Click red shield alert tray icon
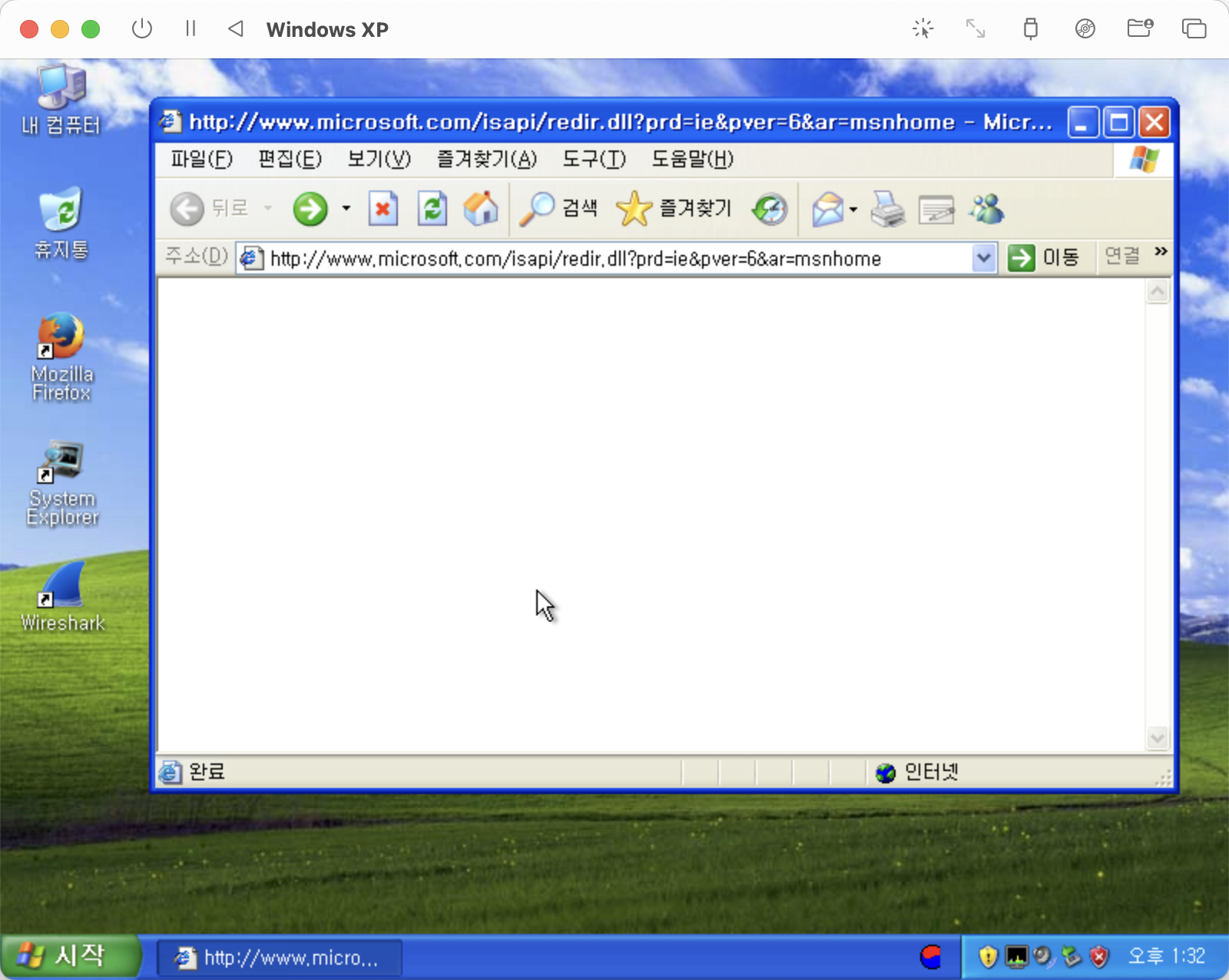The image size is (1229, 980). point(1100,956)
